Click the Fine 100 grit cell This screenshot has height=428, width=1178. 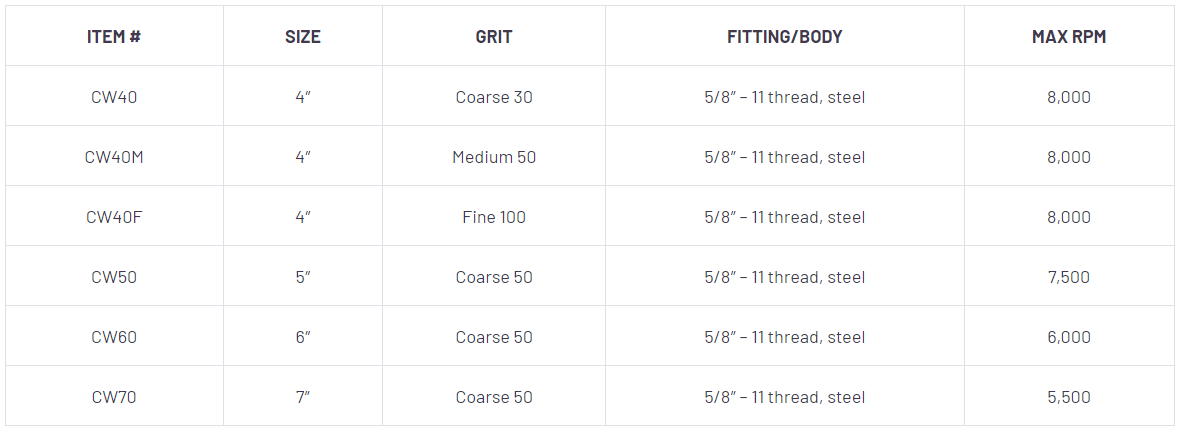pyautogui.click(x=494, y=217)
